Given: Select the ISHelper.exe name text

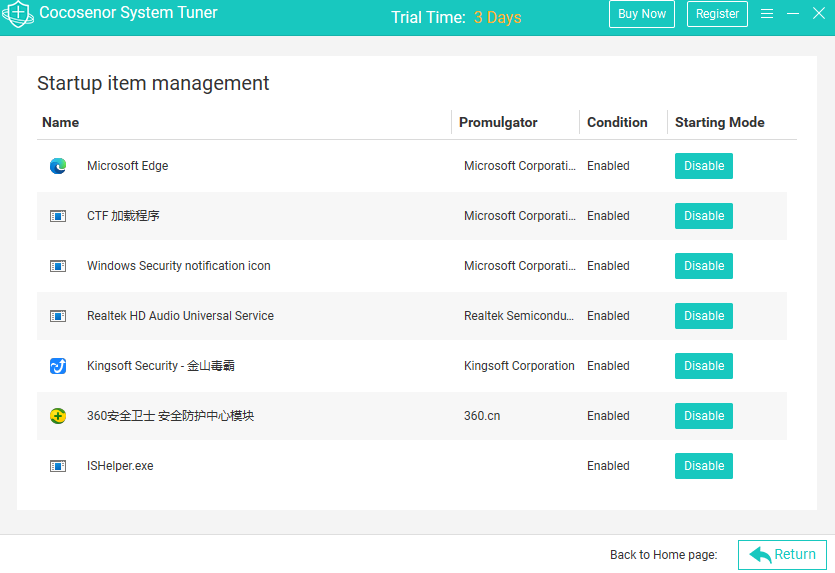Looking at the screenshot, I should 120,466.
